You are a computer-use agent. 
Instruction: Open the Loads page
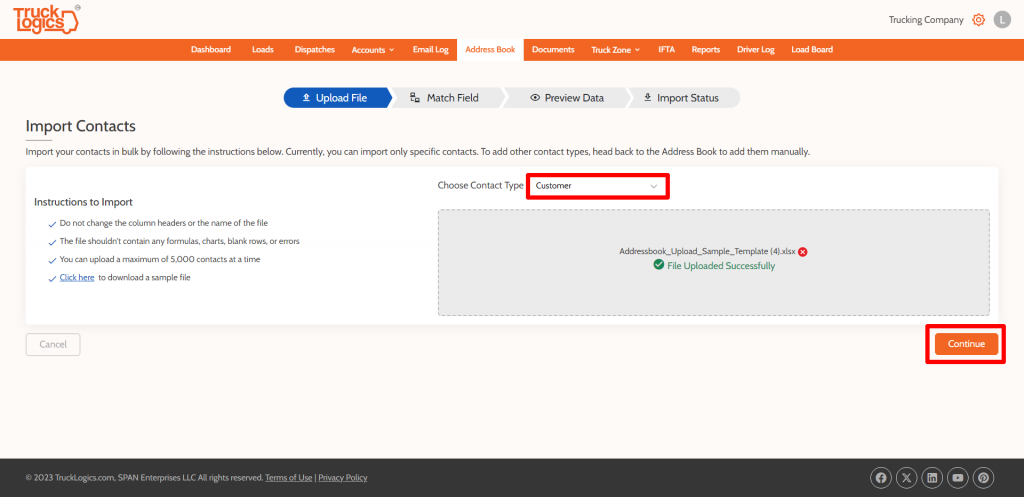(x=263, y=50)
